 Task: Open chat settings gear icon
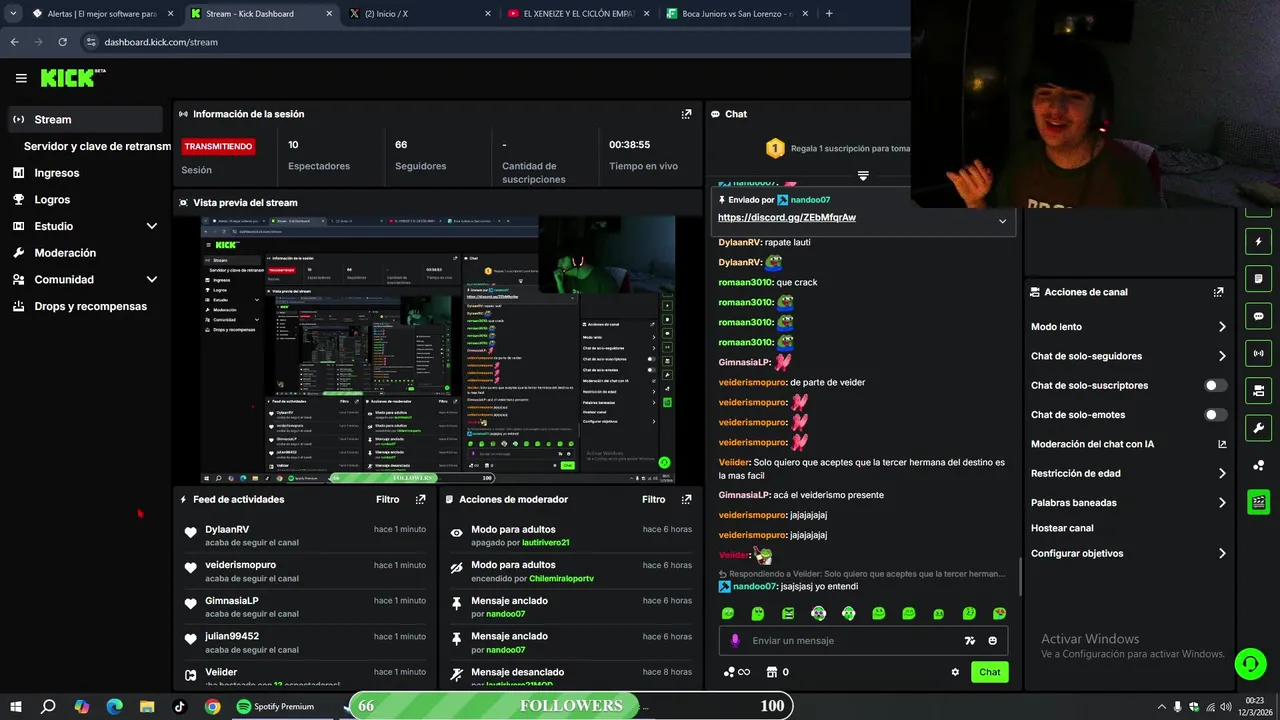click(x=955, y=672)
